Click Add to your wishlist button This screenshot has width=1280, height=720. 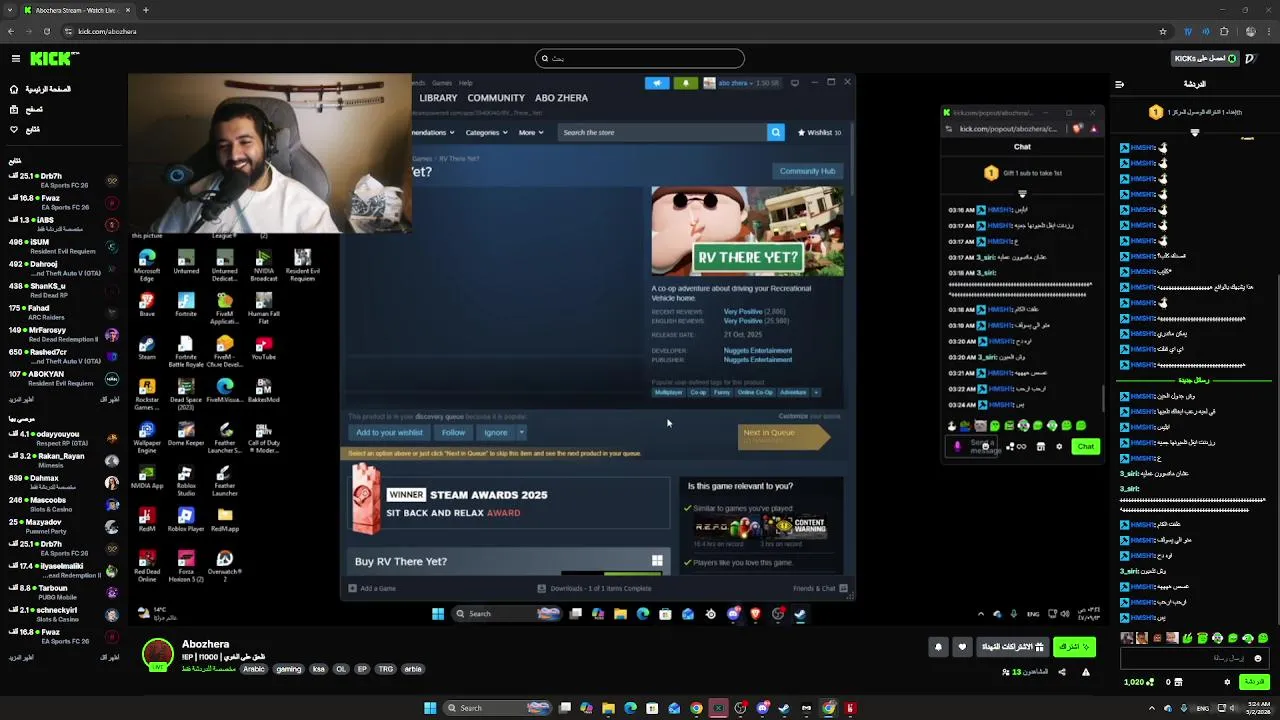point(389,432)
